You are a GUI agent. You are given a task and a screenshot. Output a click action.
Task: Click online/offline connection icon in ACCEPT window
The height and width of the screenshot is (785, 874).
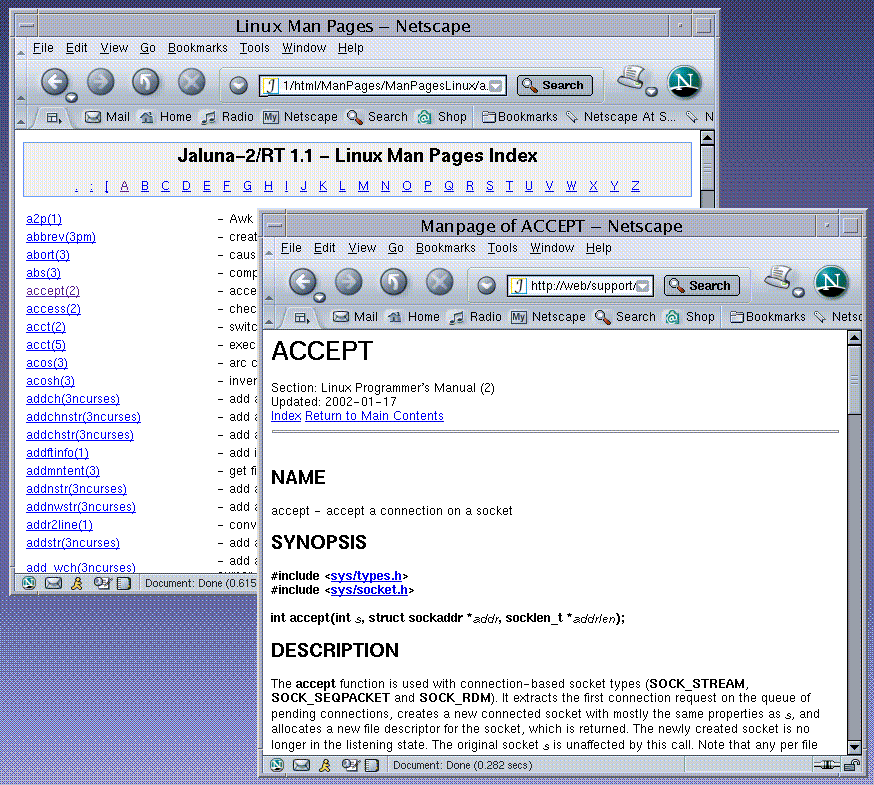pos(826,765)
